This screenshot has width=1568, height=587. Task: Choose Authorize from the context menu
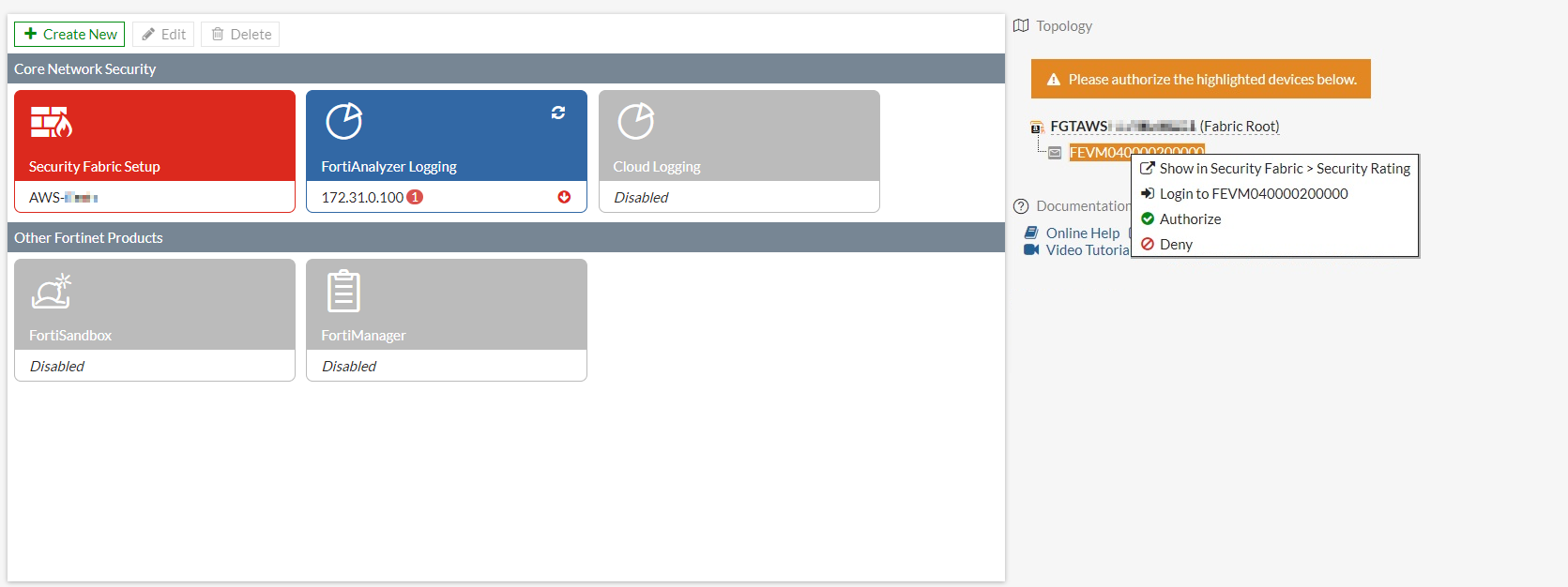(x=1275, y=218)
